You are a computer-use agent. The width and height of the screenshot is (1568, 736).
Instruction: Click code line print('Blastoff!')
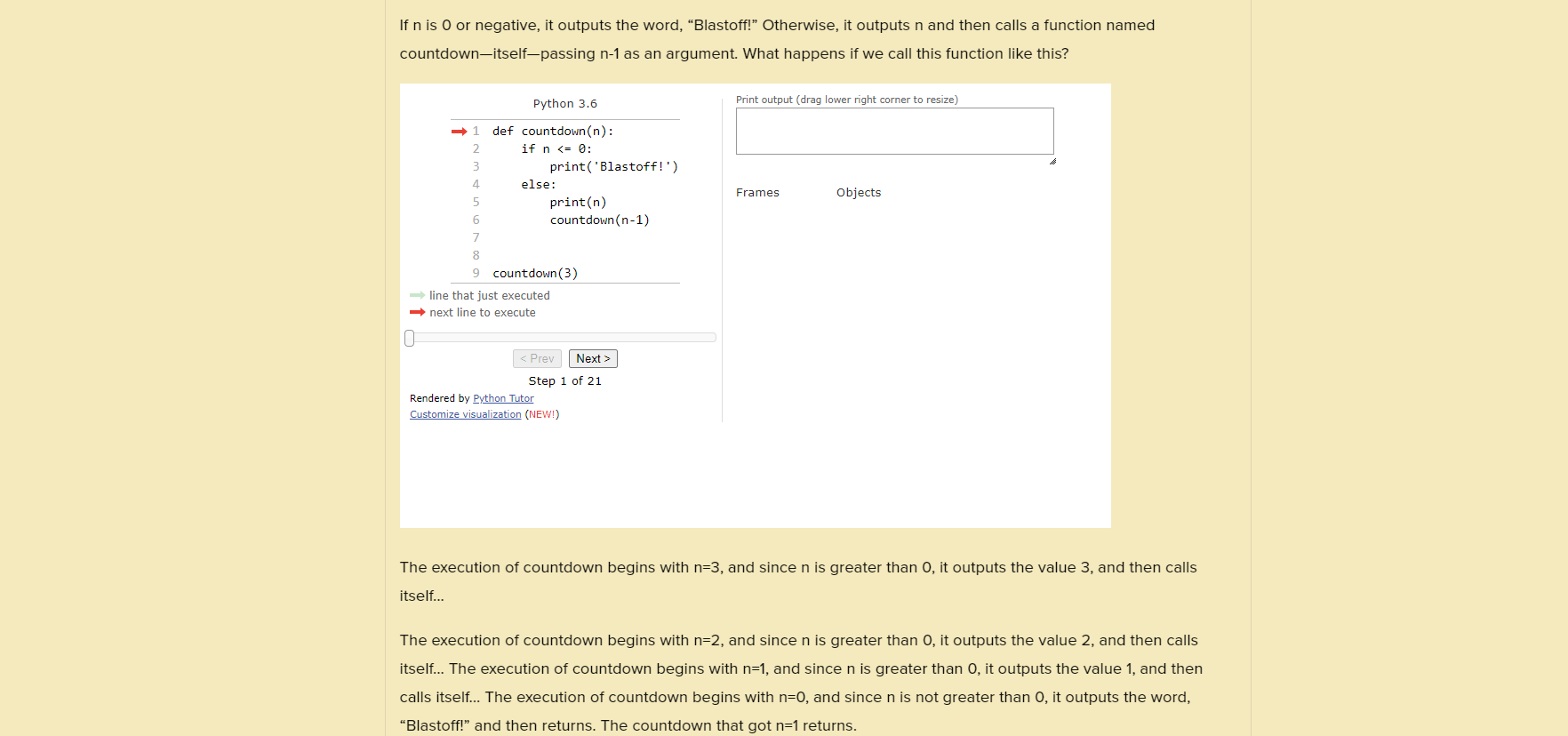point(613,166)
